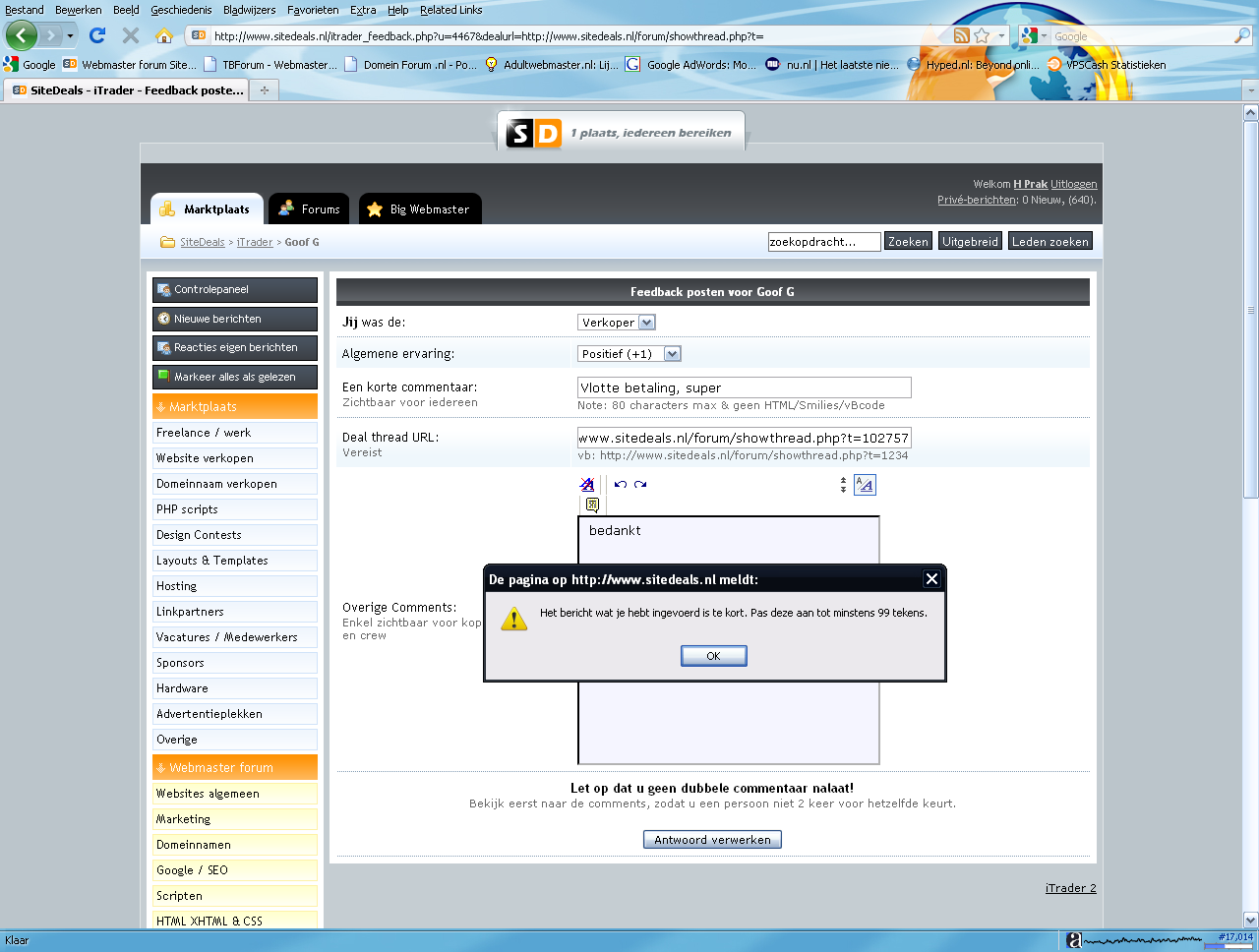Viewport: 1259px width, 952px height.
Task: Open Reacties eigen berichten
Action: [235, 347]
